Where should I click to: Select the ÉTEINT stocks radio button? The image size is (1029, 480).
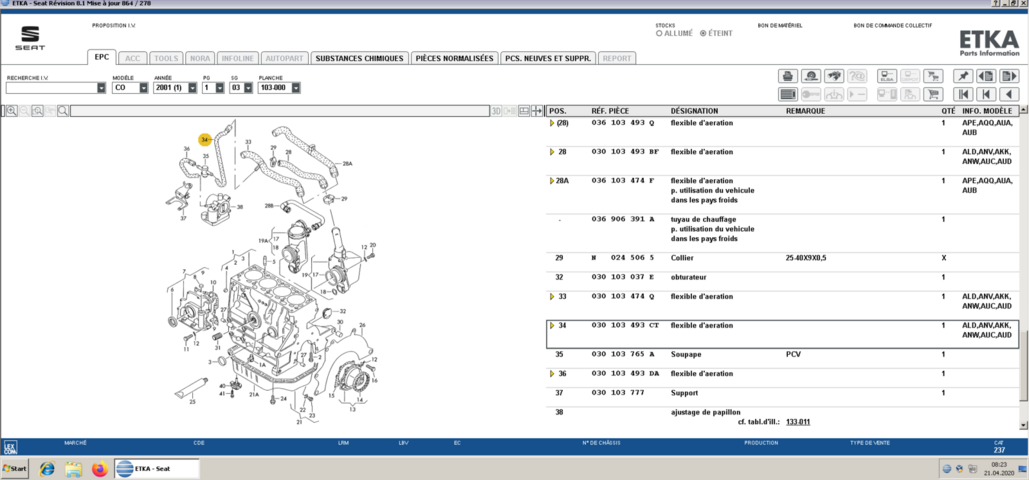(704, 33)
